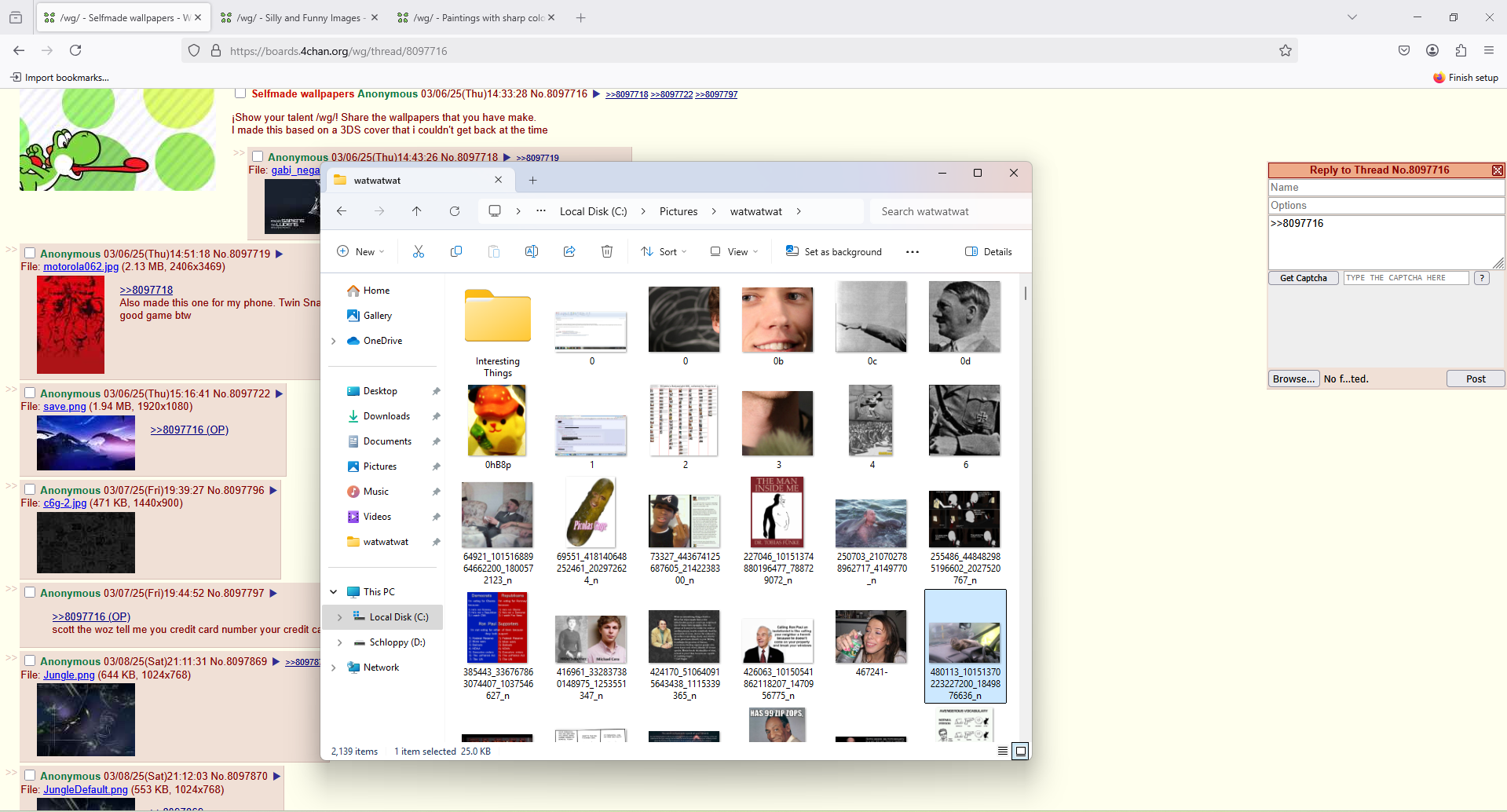Tick the checkbox for post No.8097719
The width and height of the screenshot is (1507, 812).
point(30,253)
